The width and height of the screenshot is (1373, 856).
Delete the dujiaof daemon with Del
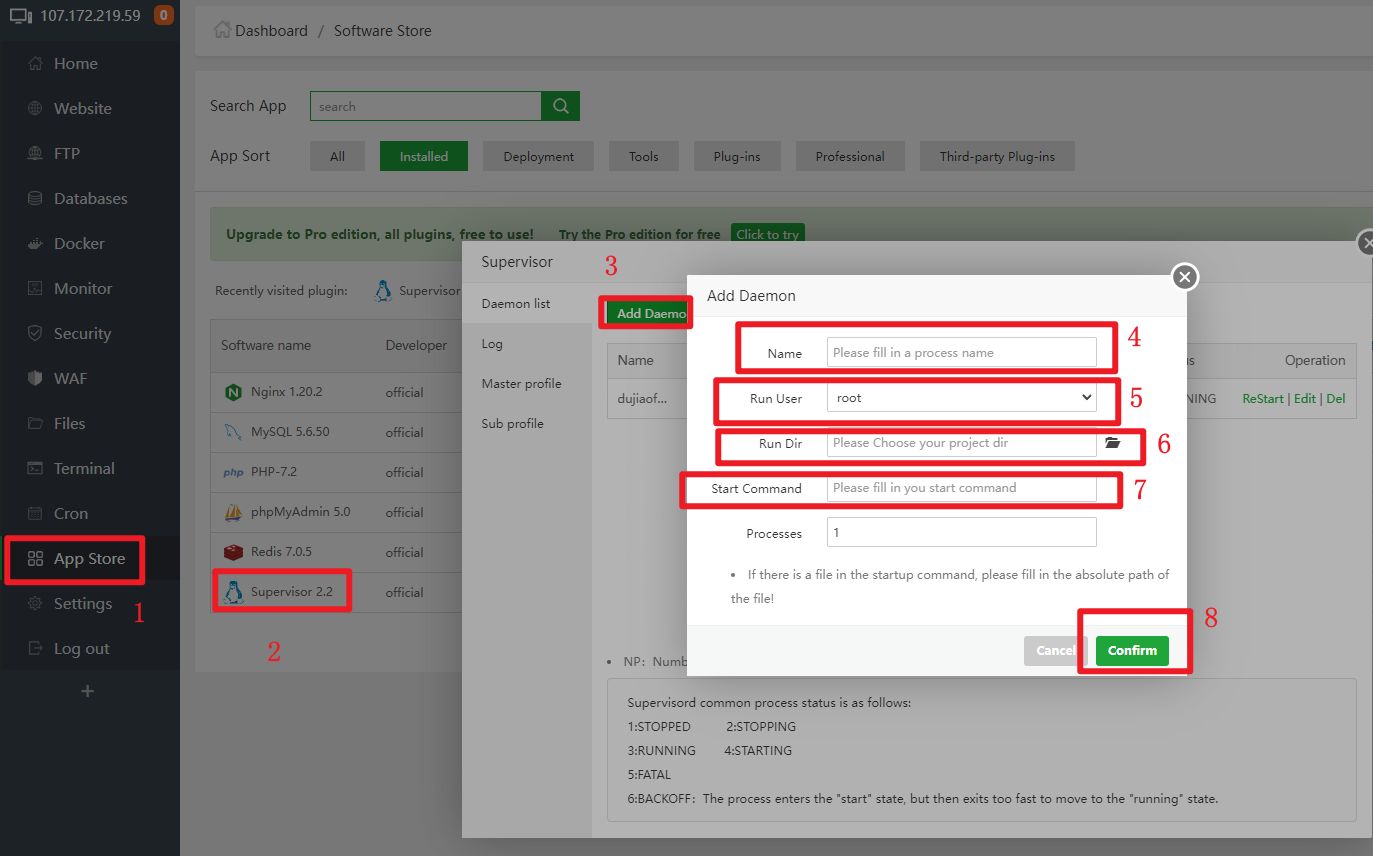[x=1336, y=398]
